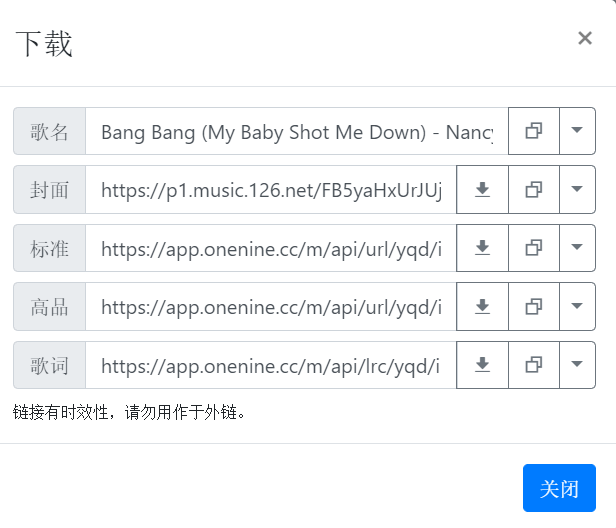Expand the standard (标准) dropdown arrow
This screenshot has height=528, width=616.
pos(577,248)
